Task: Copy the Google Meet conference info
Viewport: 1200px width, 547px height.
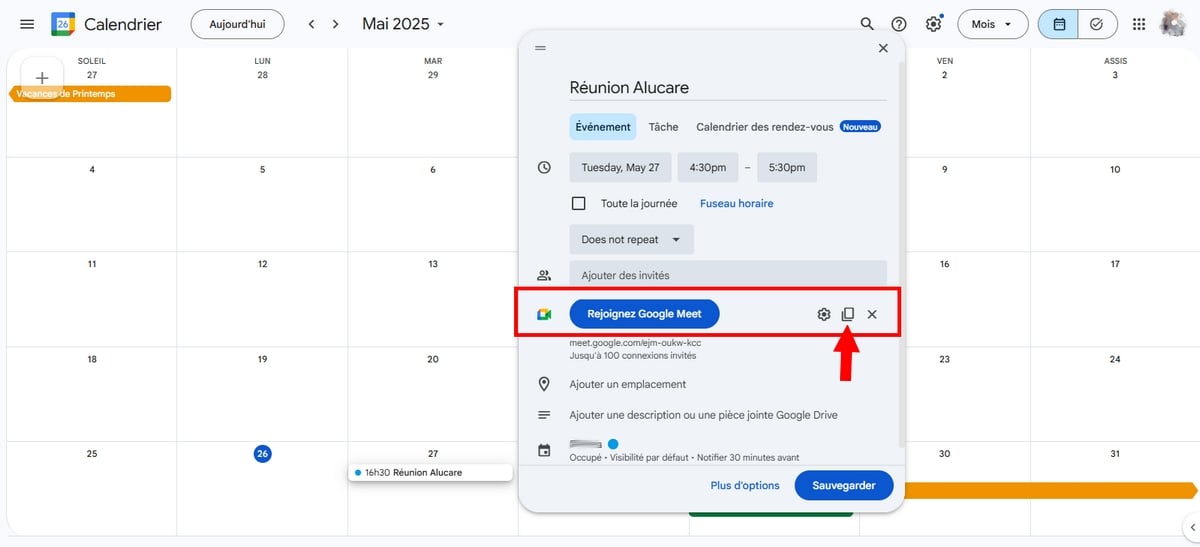Action: [x=848, y=314]
